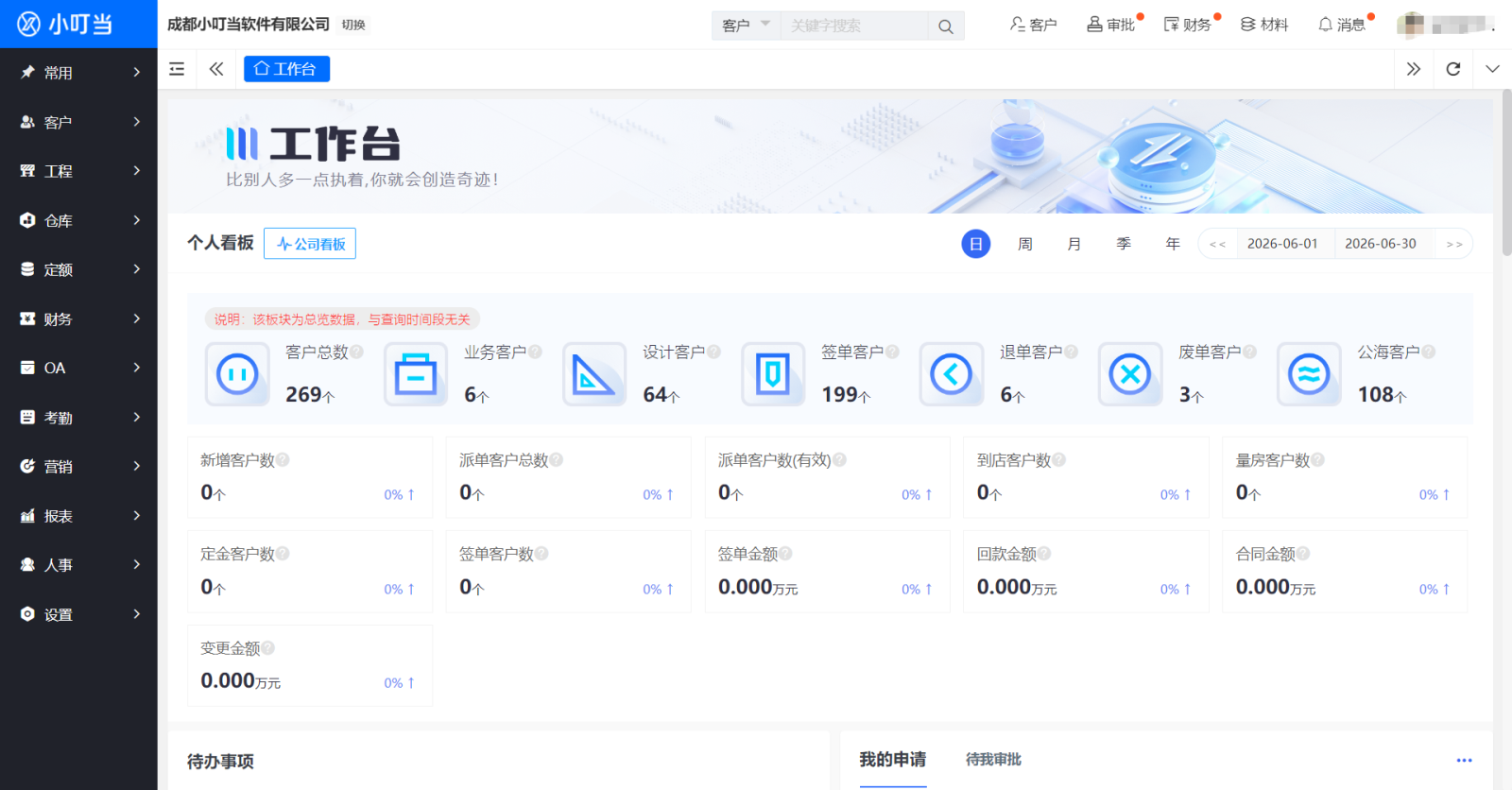Click the 公海客户 wave icon

coord(1309,374)
